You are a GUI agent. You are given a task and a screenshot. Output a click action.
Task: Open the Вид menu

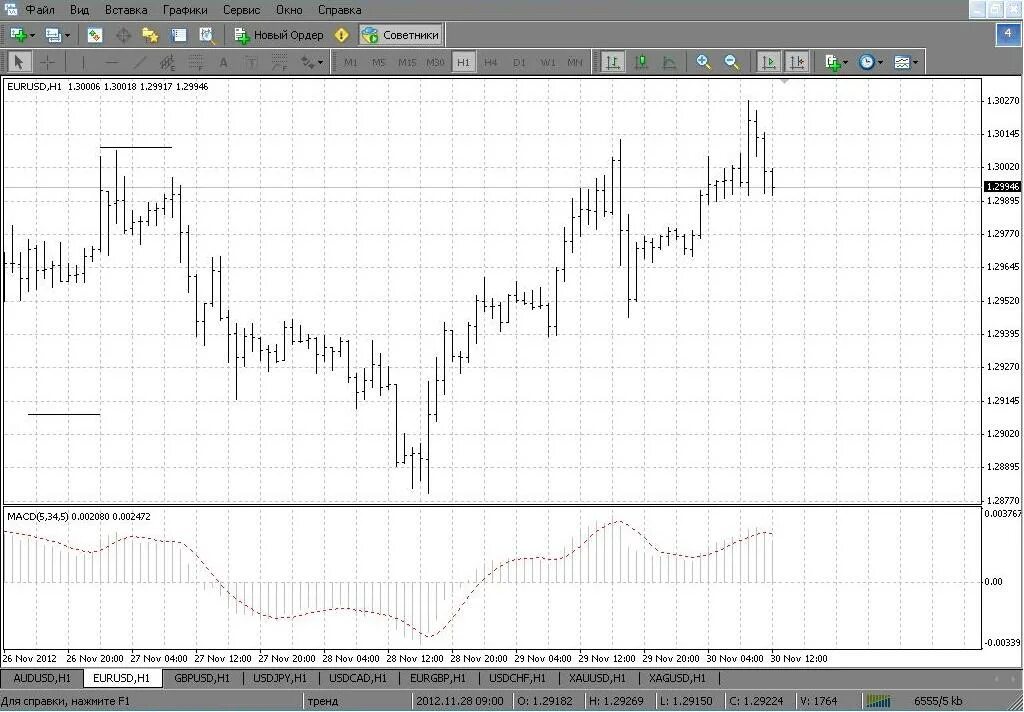click(x=79, y=10)
